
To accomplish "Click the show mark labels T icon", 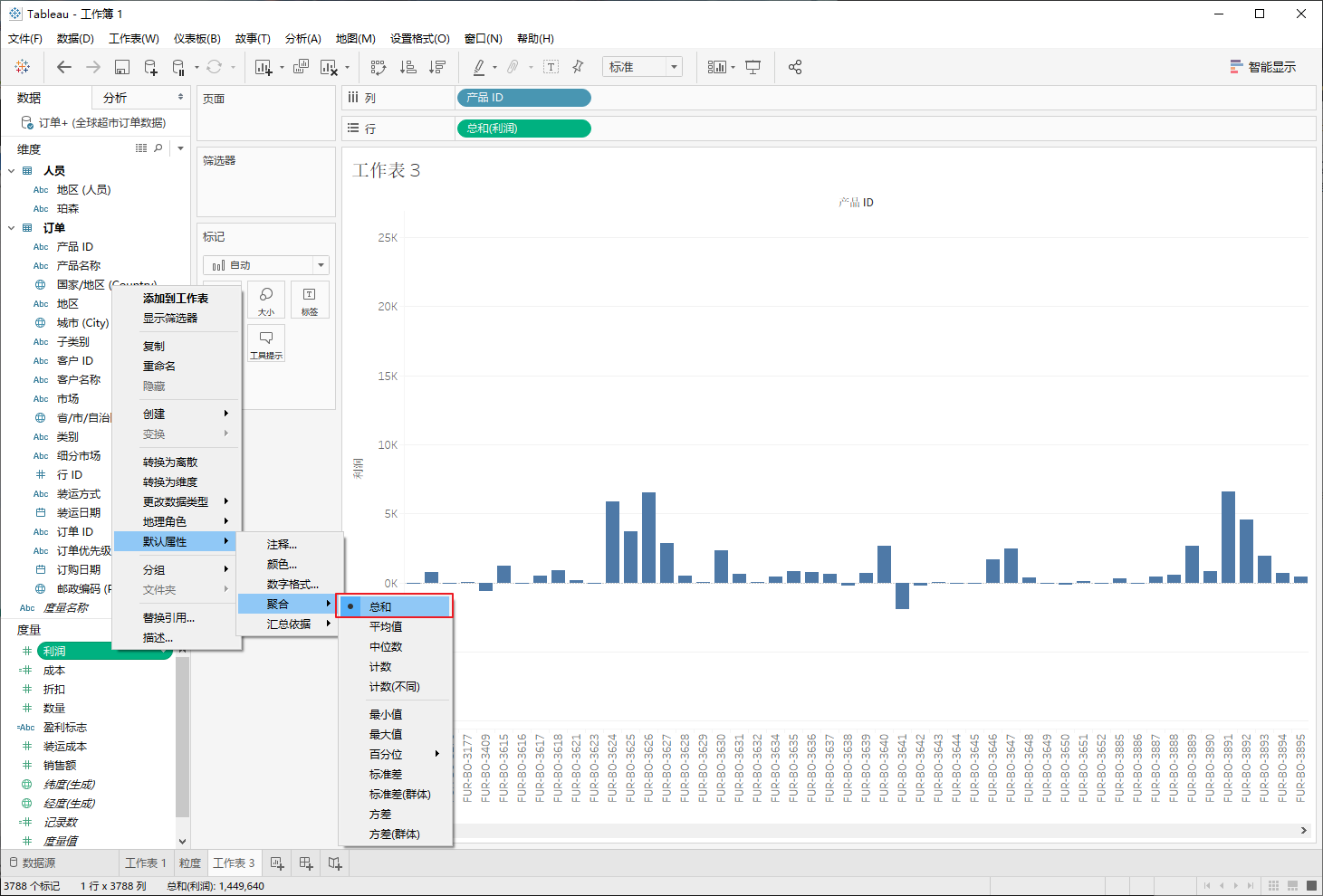I will pos(551,67).
